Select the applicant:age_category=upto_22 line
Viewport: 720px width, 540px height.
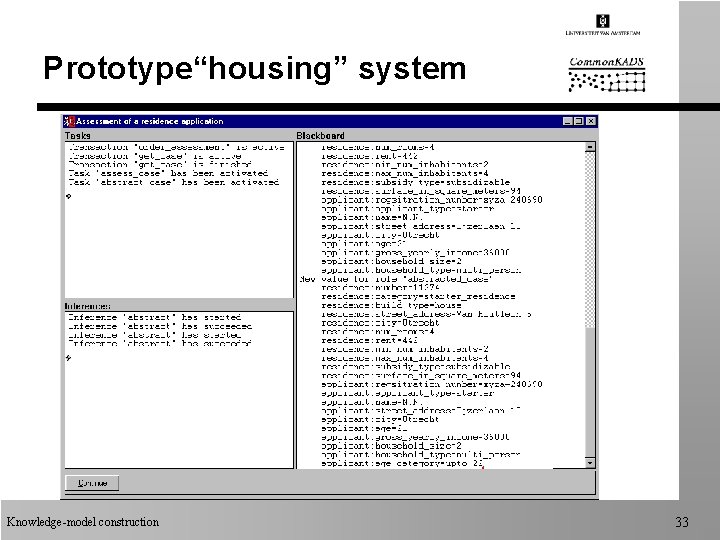click(x=402, y=463)
